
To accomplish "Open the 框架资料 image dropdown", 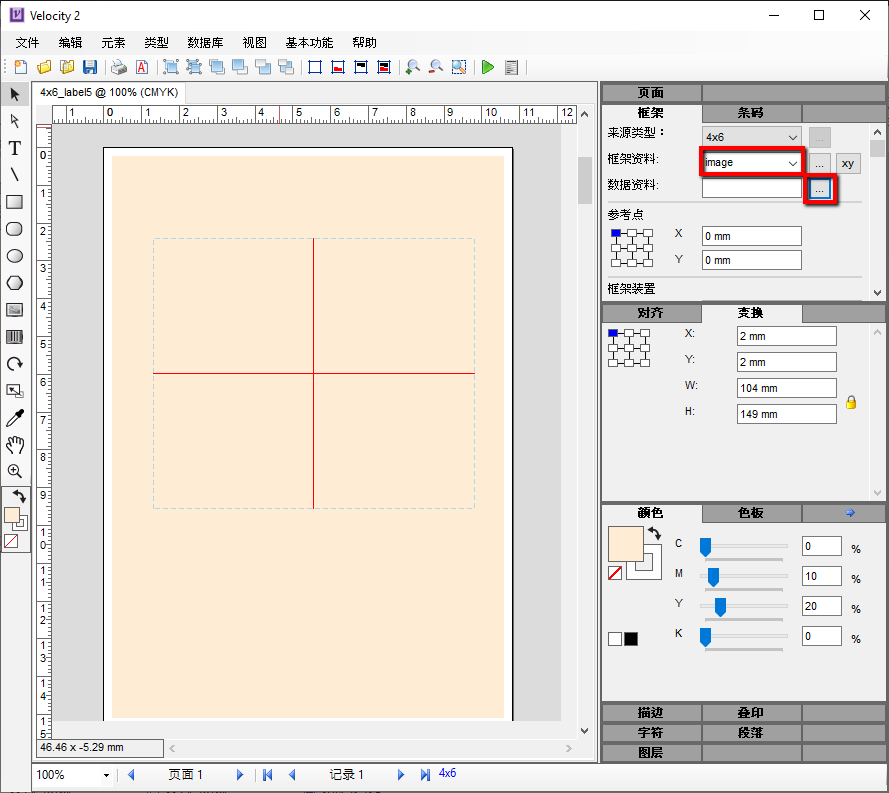I will click(x=751, y=163).
